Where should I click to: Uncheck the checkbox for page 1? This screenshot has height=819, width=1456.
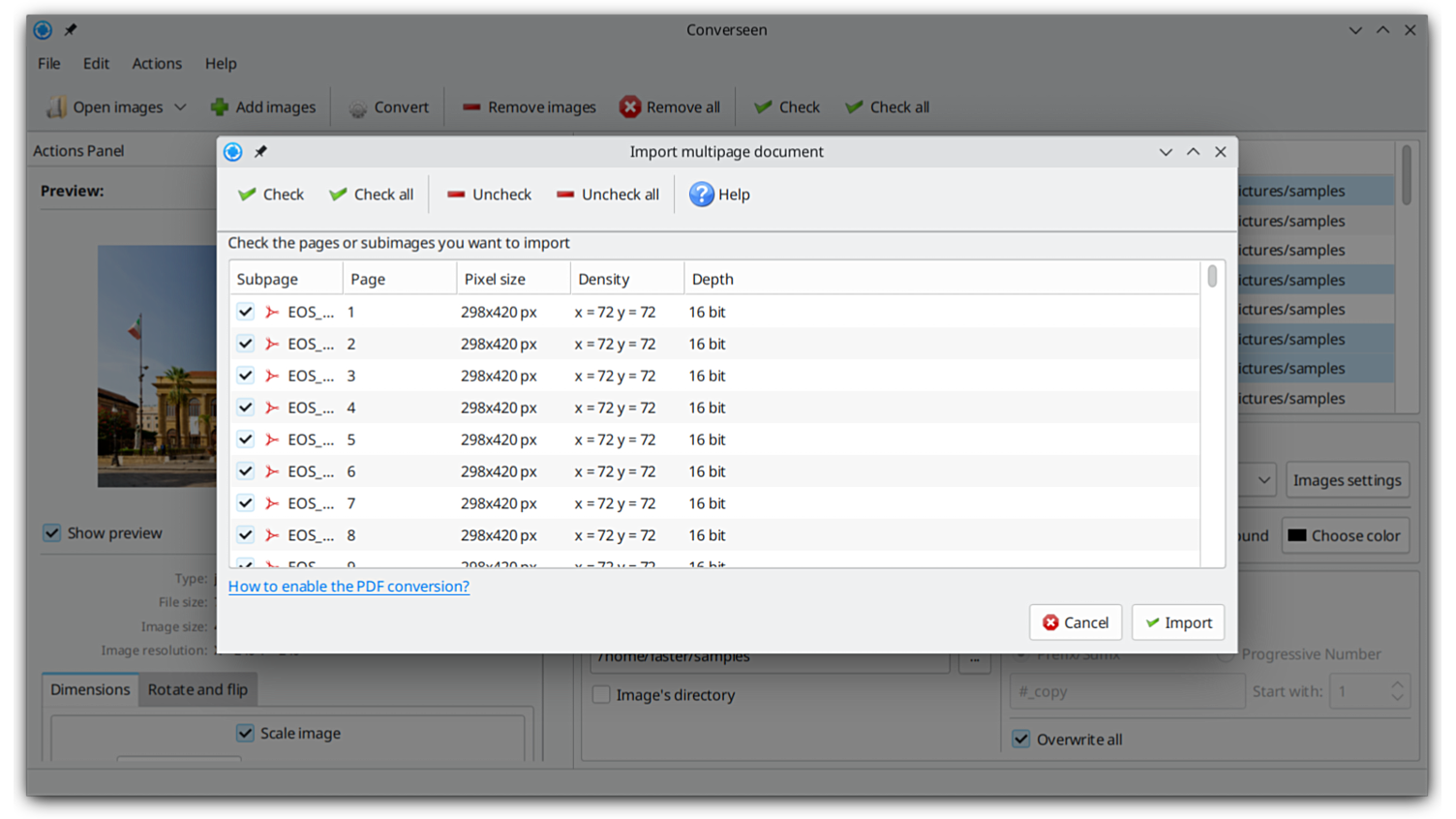(x=246, y=312)
